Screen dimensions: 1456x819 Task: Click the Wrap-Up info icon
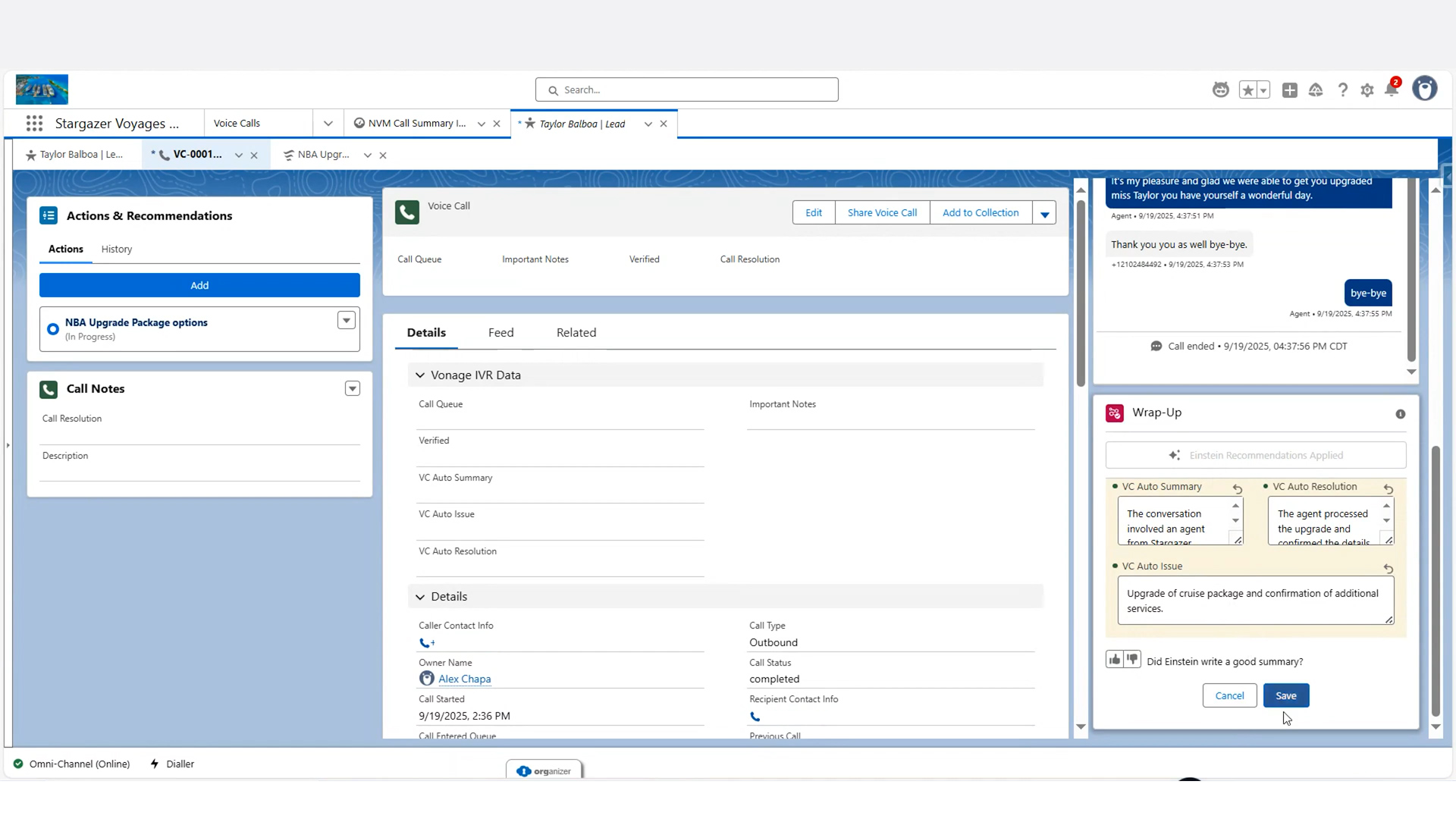click(1400, 414)
